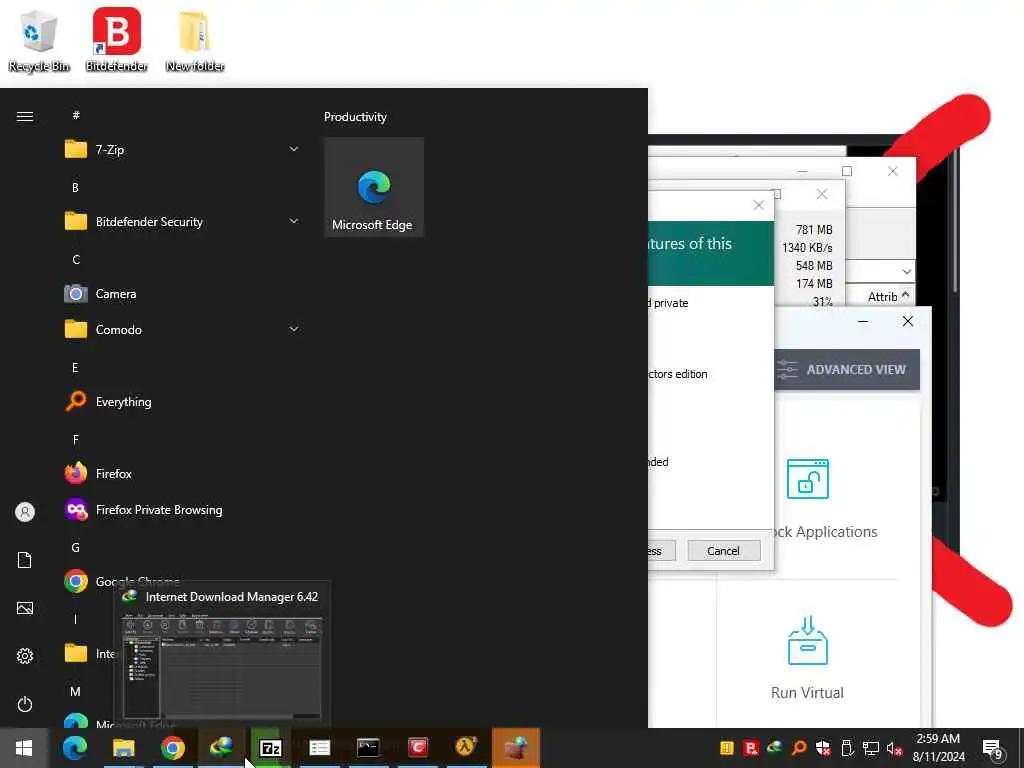Jump to letter E section header
This screenshot has height=768, width=1024.
(x=75, y=368)
